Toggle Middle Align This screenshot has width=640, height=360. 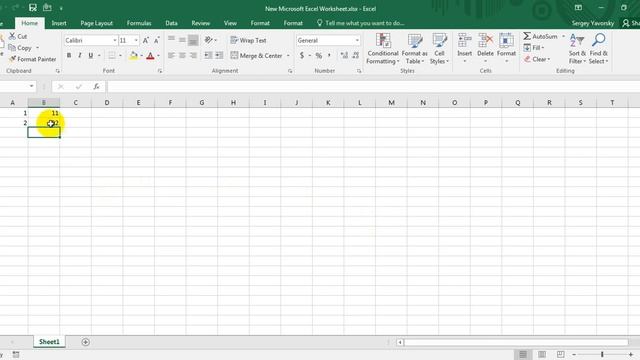(182, 40)
